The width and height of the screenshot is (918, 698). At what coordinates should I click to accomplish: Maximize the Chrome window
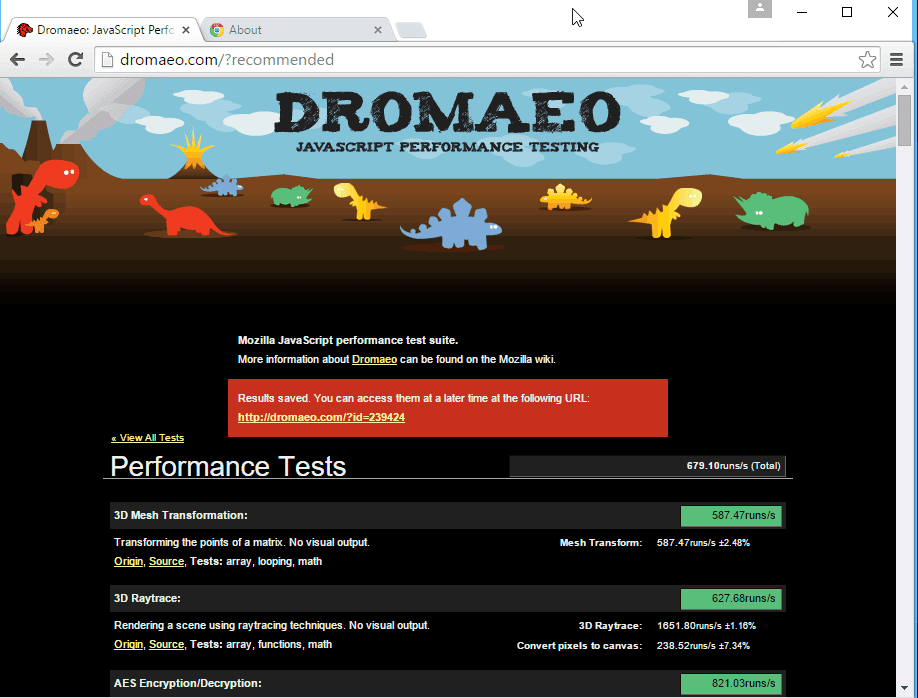[x=847, y=12]
